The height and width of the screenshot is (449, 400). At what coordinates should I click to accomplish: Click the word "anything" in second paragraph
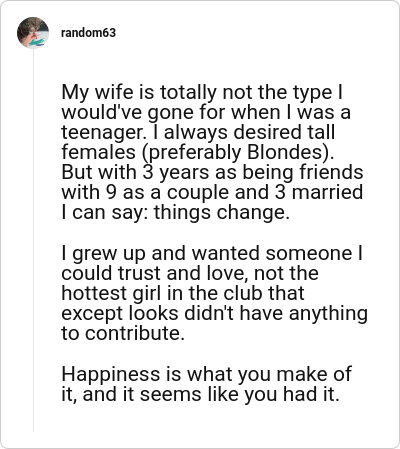328,314
